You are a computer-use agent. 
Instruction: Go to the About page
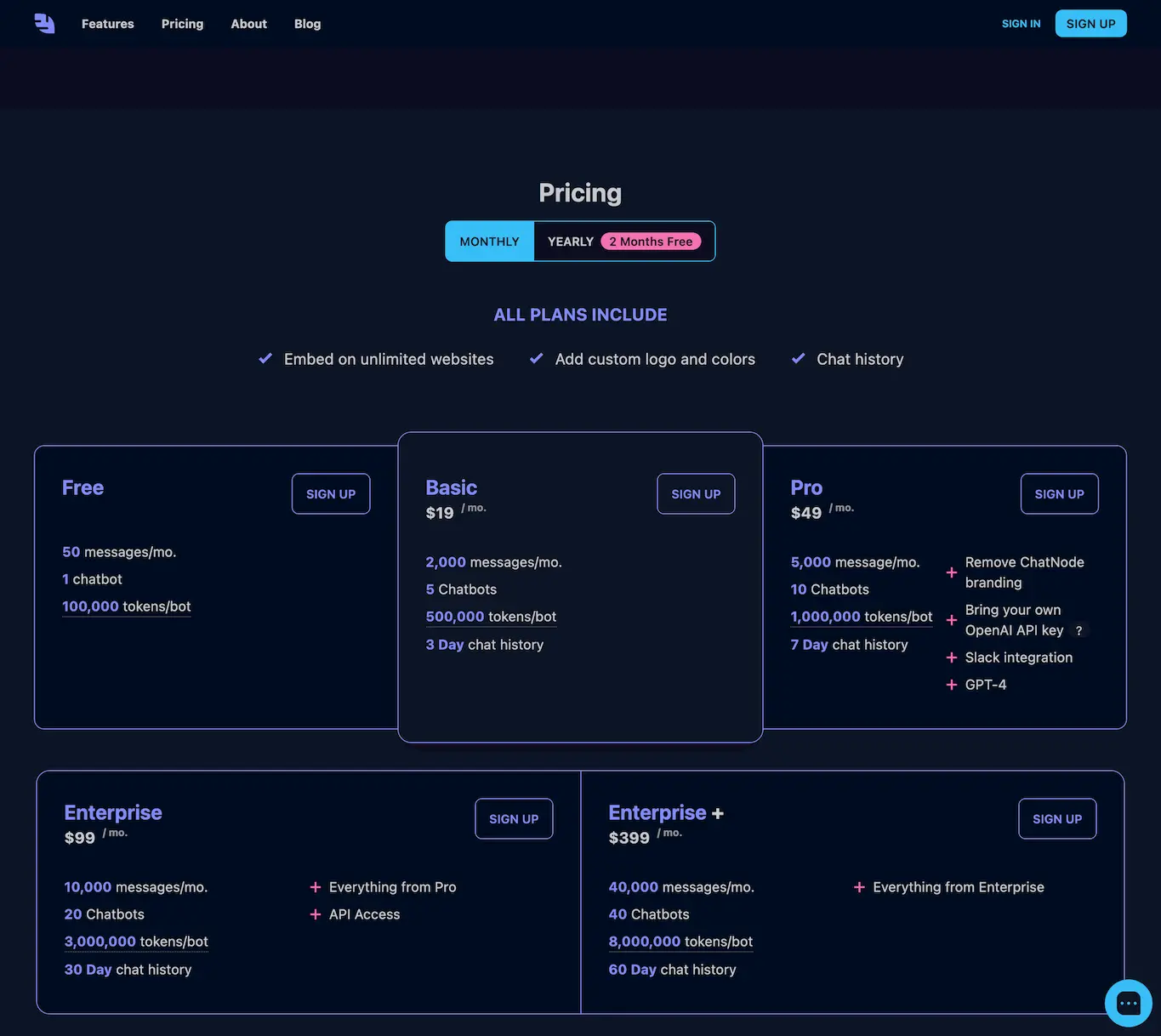[x=248, y=23]
